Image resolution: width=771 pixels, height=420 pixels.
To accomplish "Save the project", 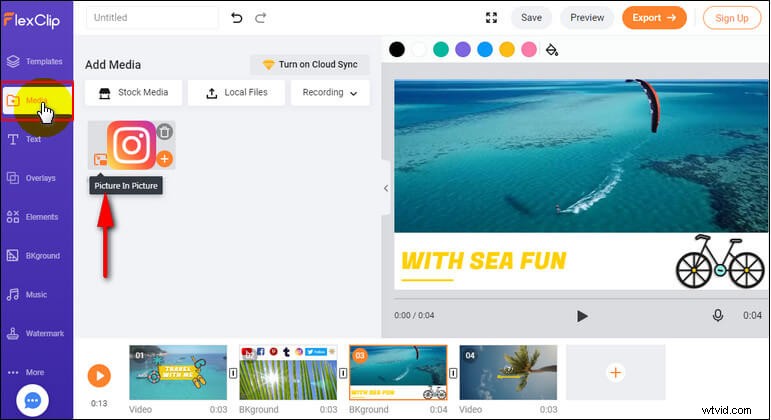I will pyautogui.click(x=531, y=18).
